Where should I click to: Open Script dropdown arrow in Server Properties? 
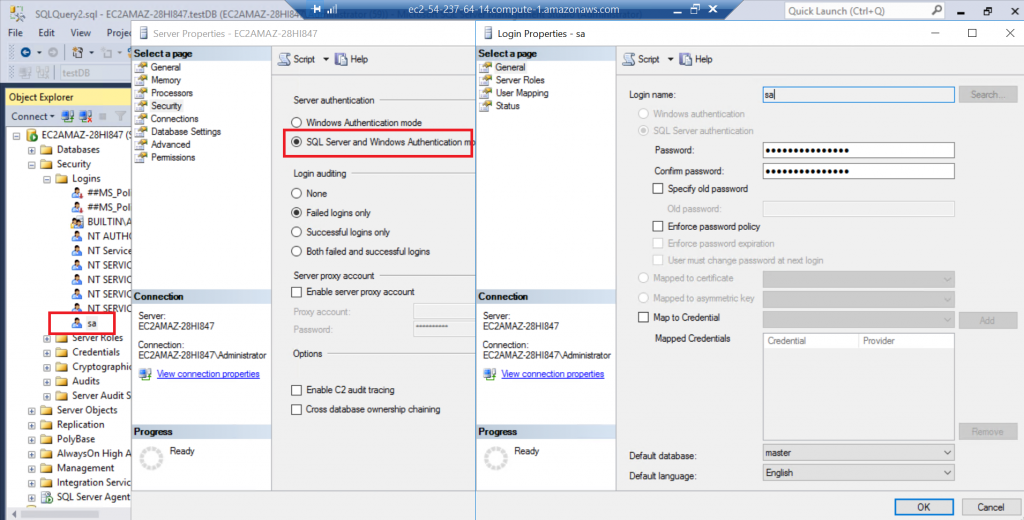point(326,59)
